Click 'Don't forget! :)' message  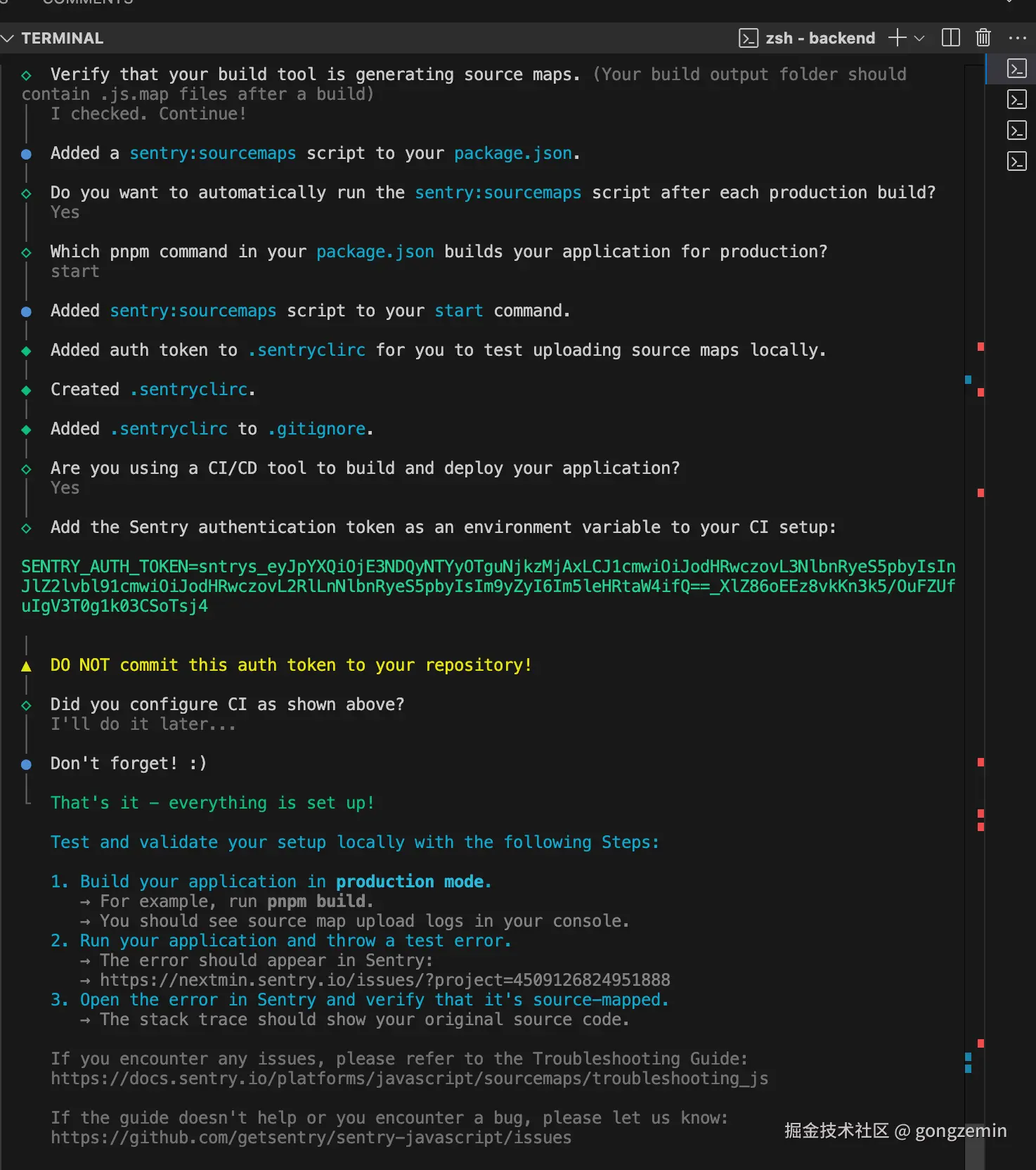(129, 763)
